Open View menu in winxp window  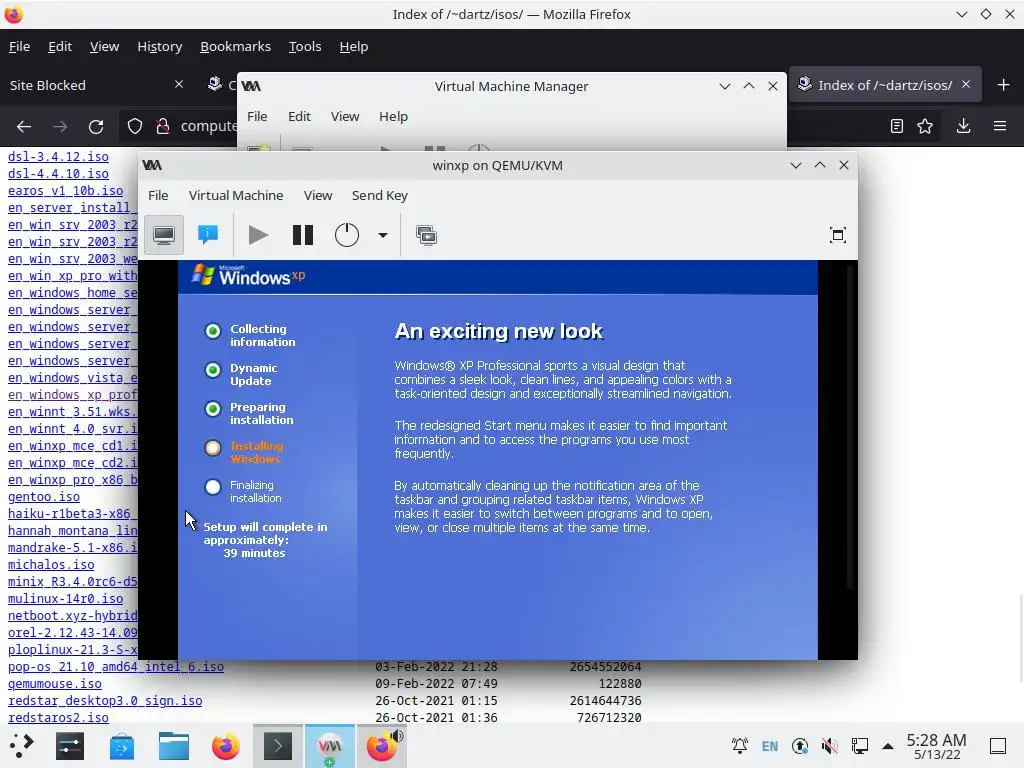(318, 195)
